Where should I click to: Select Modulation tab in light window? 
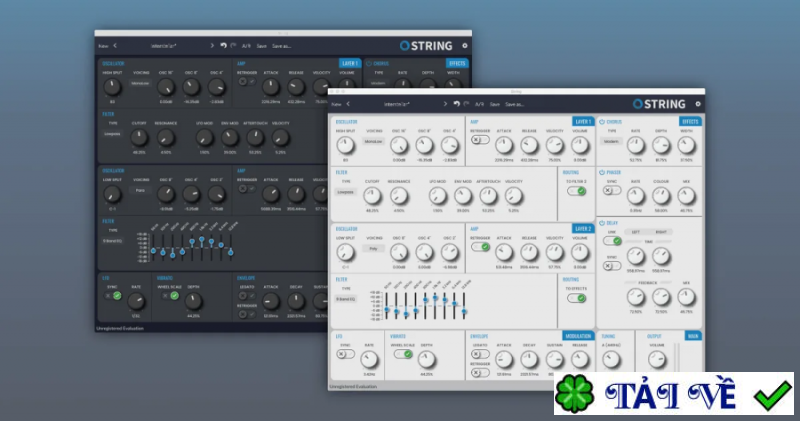pos(577,336)
